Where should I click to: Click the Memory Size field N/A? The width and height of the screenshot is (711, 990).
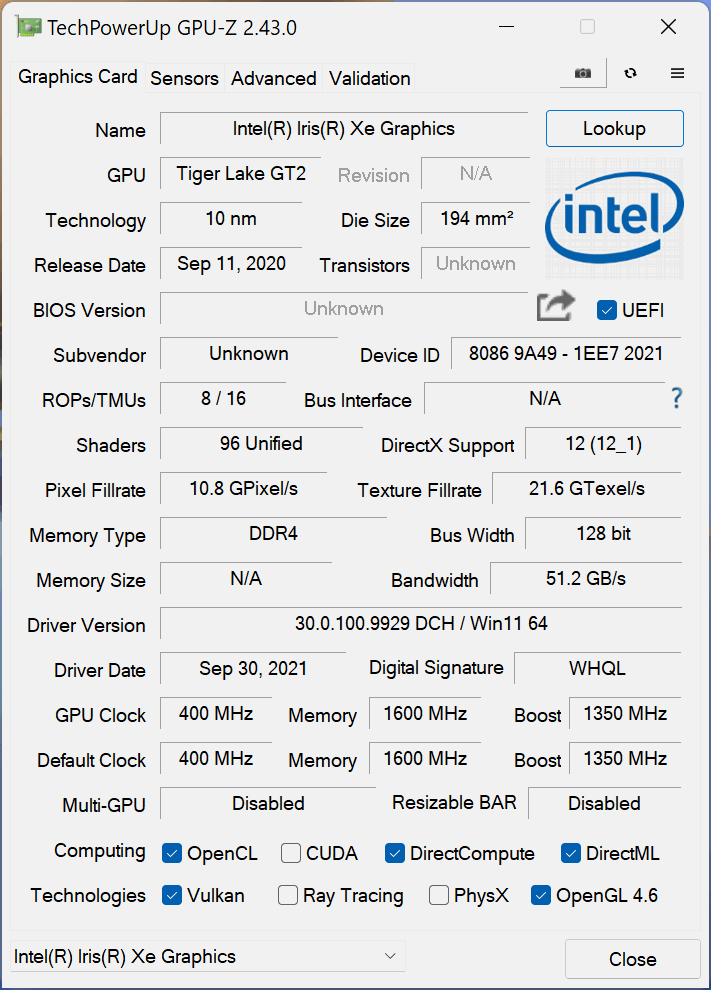pyautogui.click(x=246, y=578)
